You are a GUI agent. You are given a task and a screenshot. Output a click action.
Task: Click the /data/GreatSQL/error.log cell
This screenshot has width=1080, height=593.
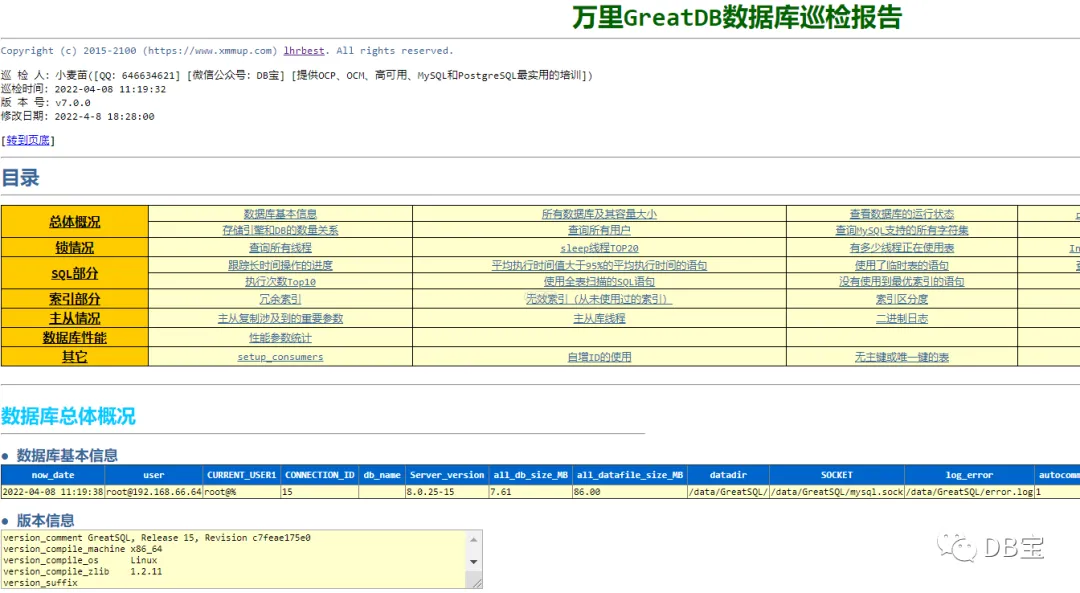pos(969,492)
